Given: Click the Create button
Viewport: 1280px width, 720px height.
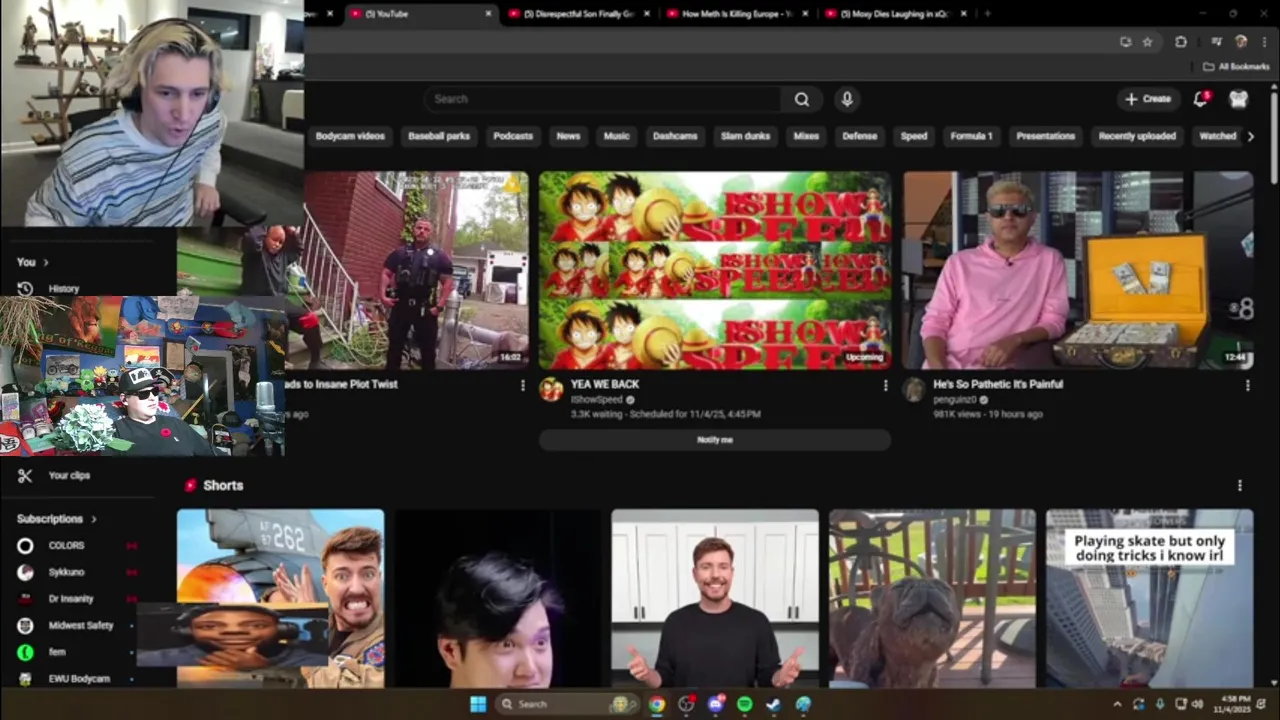Looking at the screenshot, I should [x=1148, y=99].
